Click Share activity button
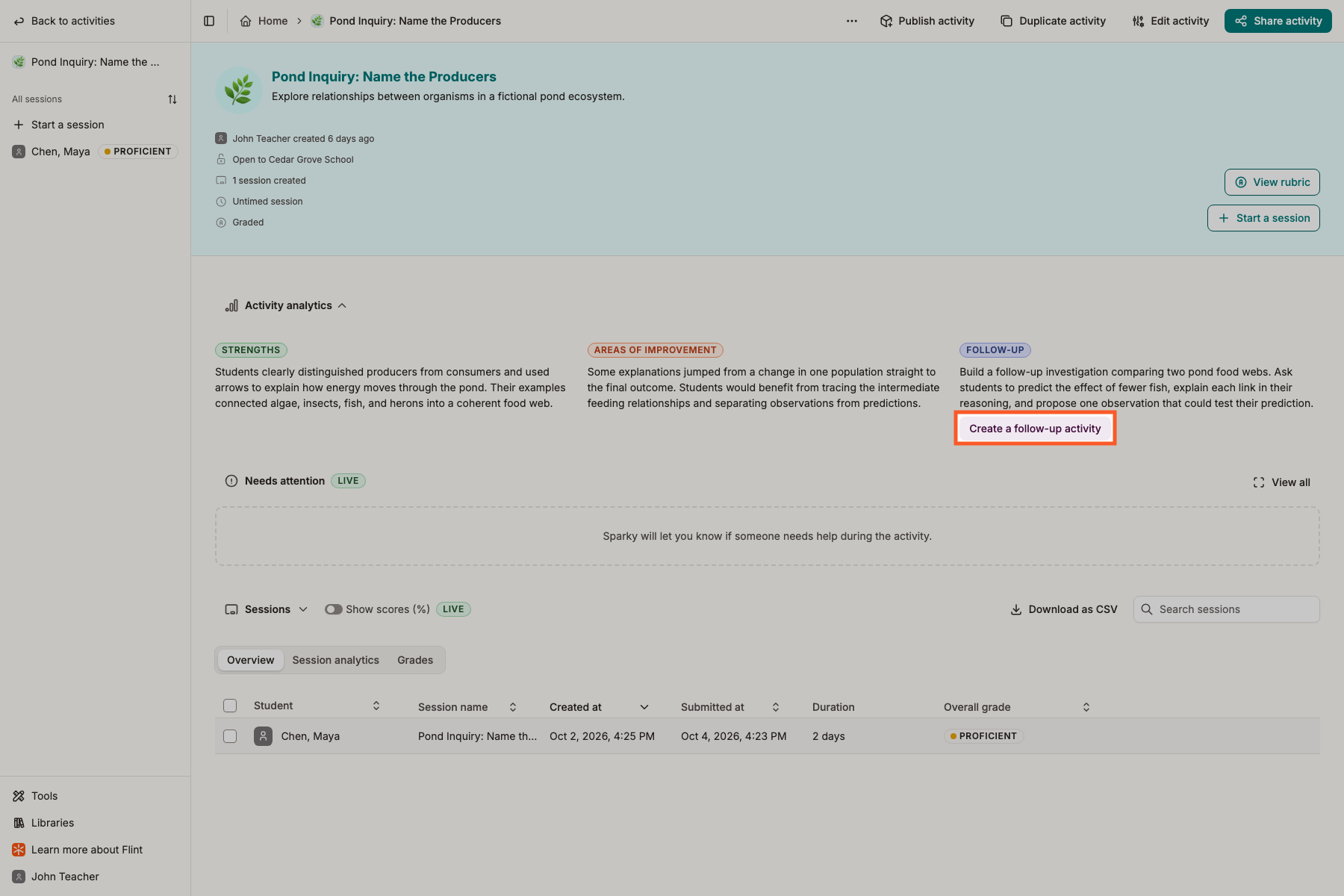Image resolution: width=1344 pixels, height=896 pixels. 1278,21
